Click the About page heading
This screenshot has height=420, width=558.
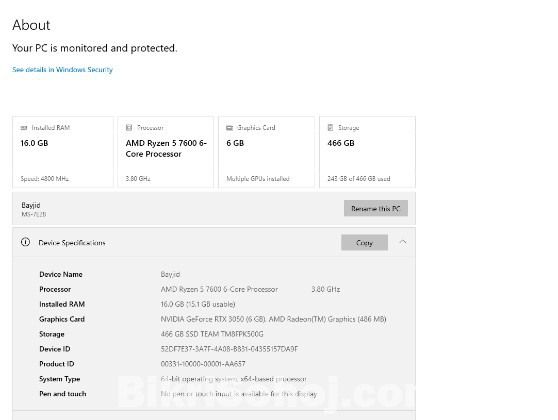[31, 25]
